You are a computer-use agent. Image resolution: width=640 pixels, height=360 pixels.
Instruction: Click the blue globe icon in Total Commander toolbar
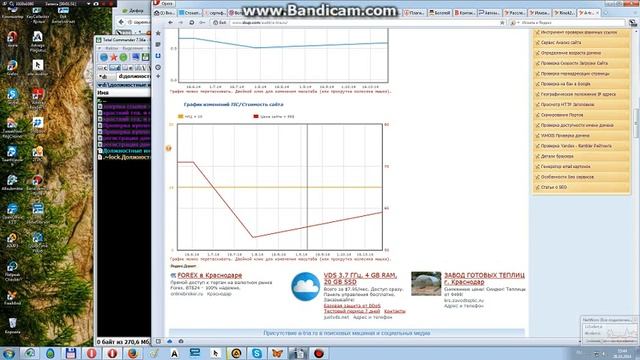[104, 57]
